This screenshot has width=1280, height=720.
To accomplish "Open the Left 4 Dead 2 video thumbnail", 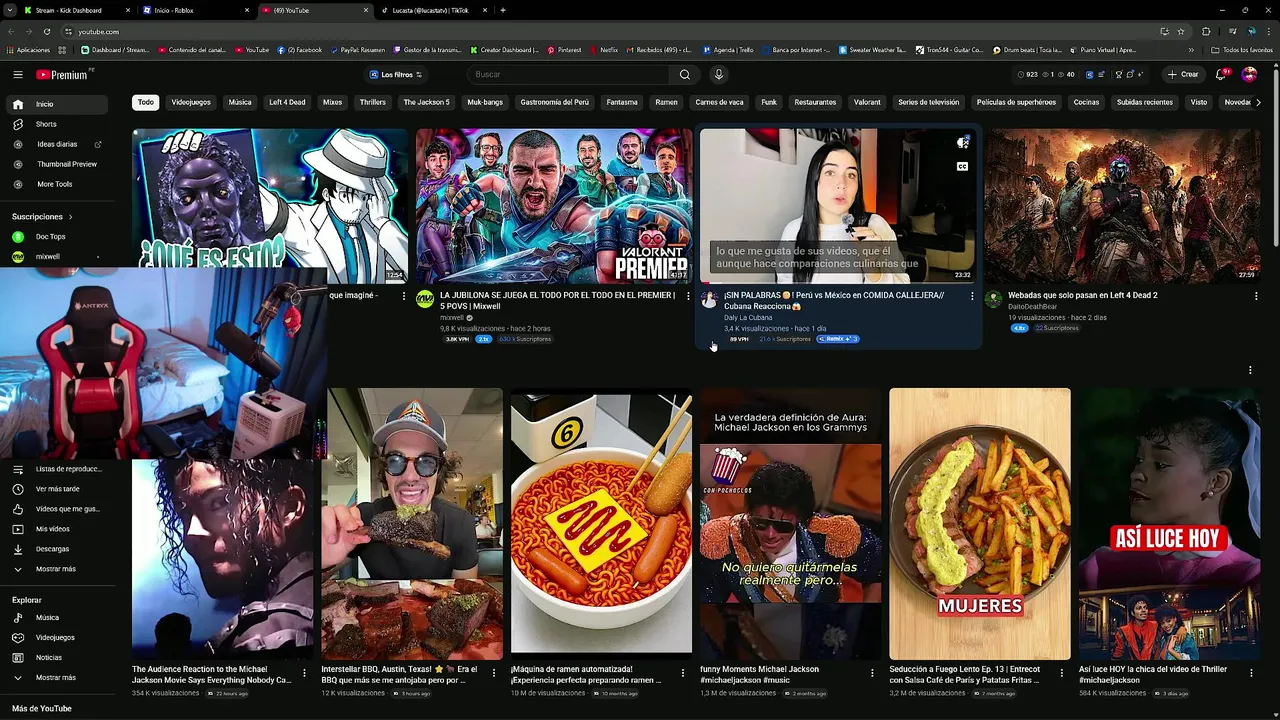I will [1122, 206].
